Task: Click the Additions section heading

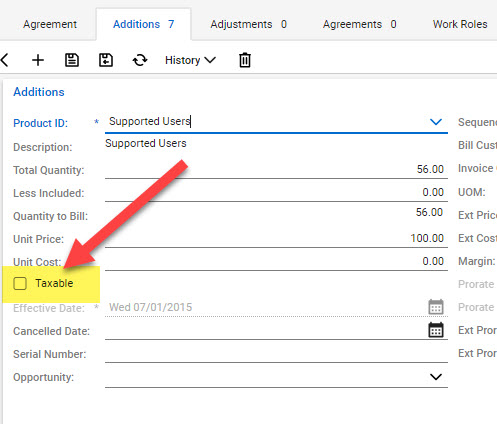Action: point(39,92)
